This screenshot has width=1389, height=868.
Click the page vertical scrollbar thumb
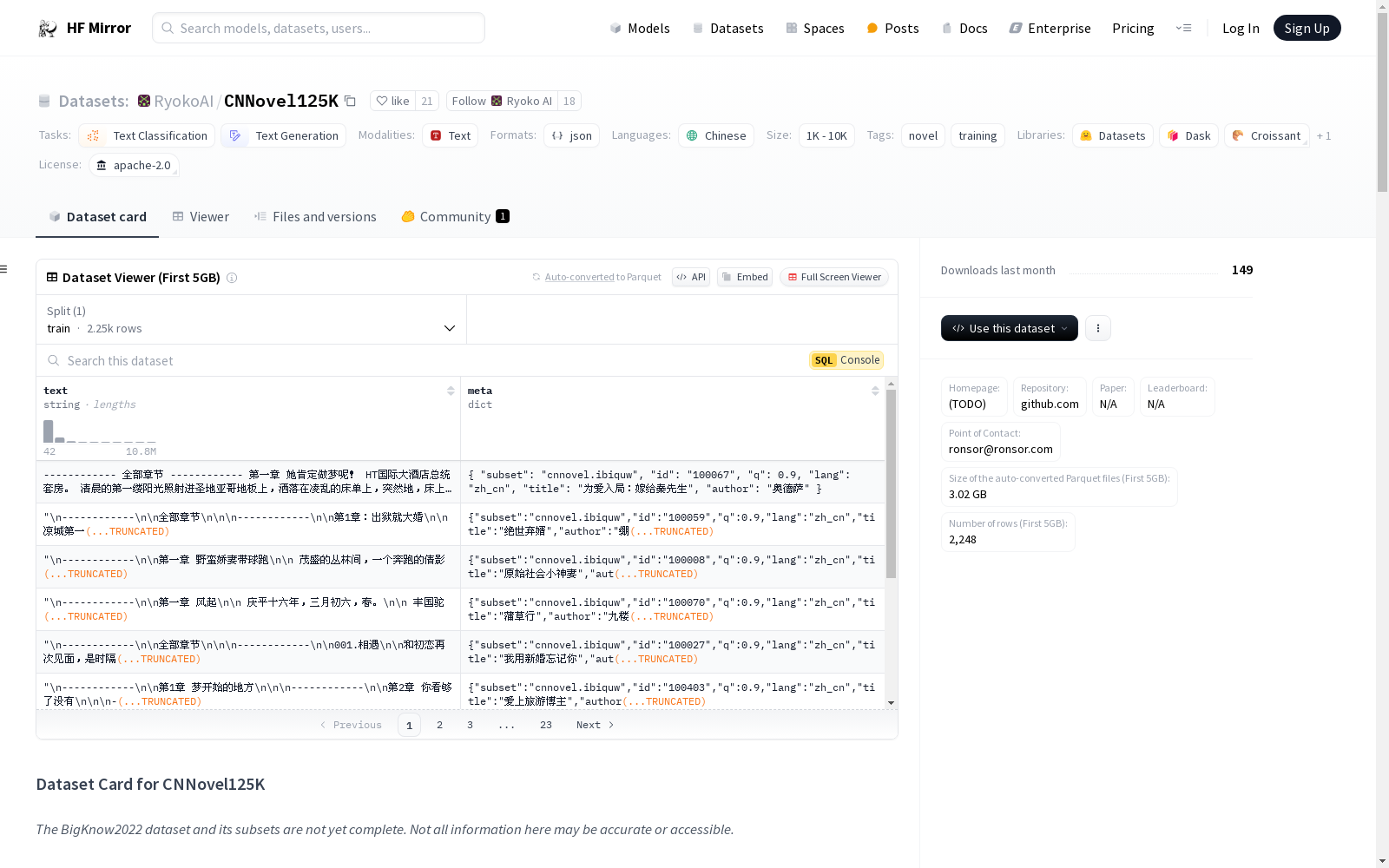pyautogui.click(x=1382, y=102)
